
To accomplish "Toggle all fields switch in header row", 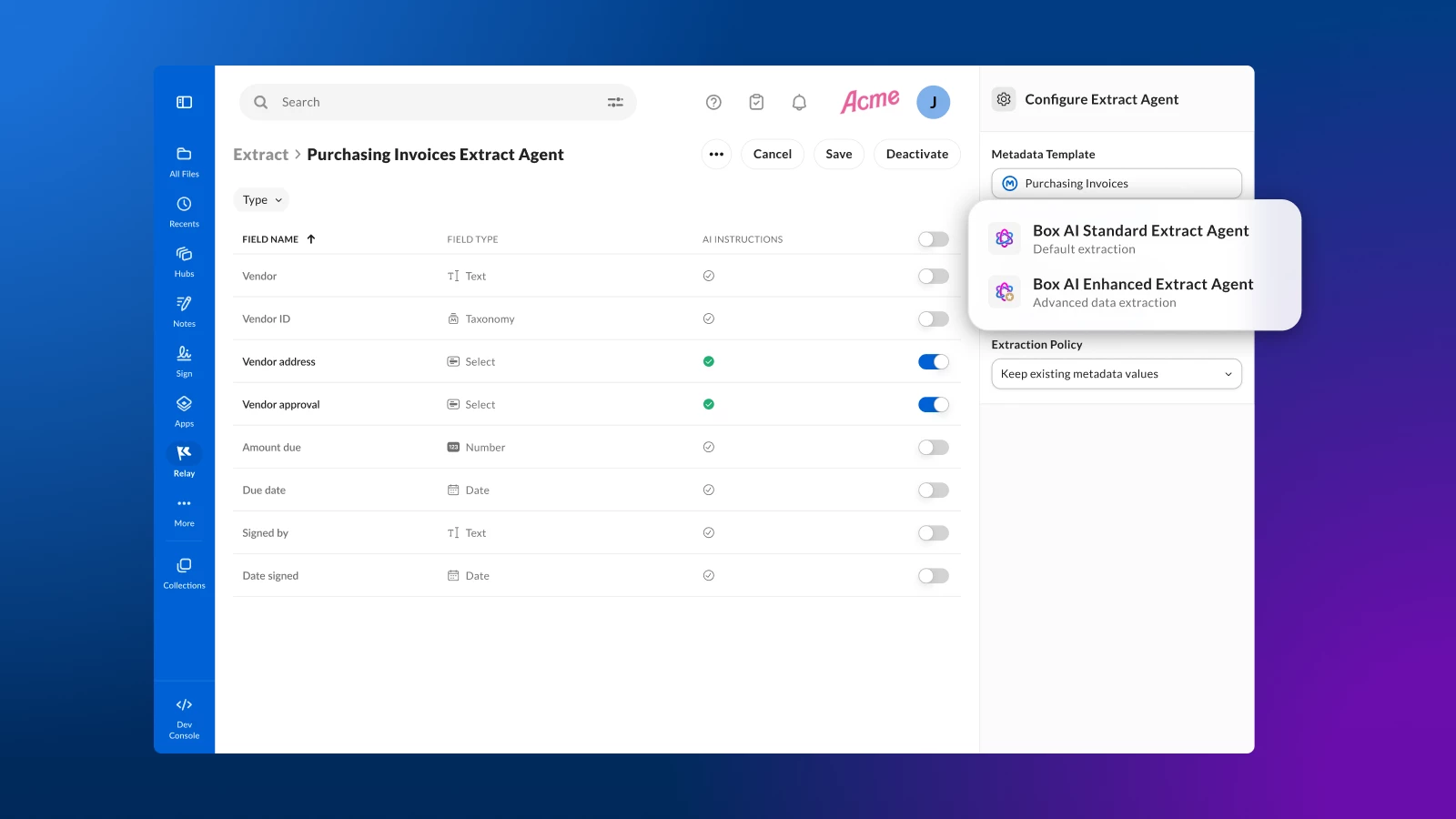I will click(x=934, y=239).
